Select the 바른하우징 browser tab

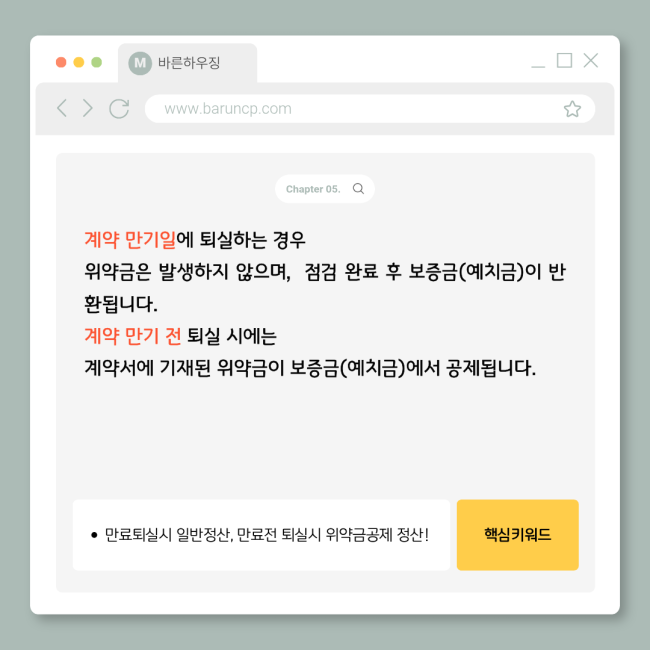[x=187, y=63]
